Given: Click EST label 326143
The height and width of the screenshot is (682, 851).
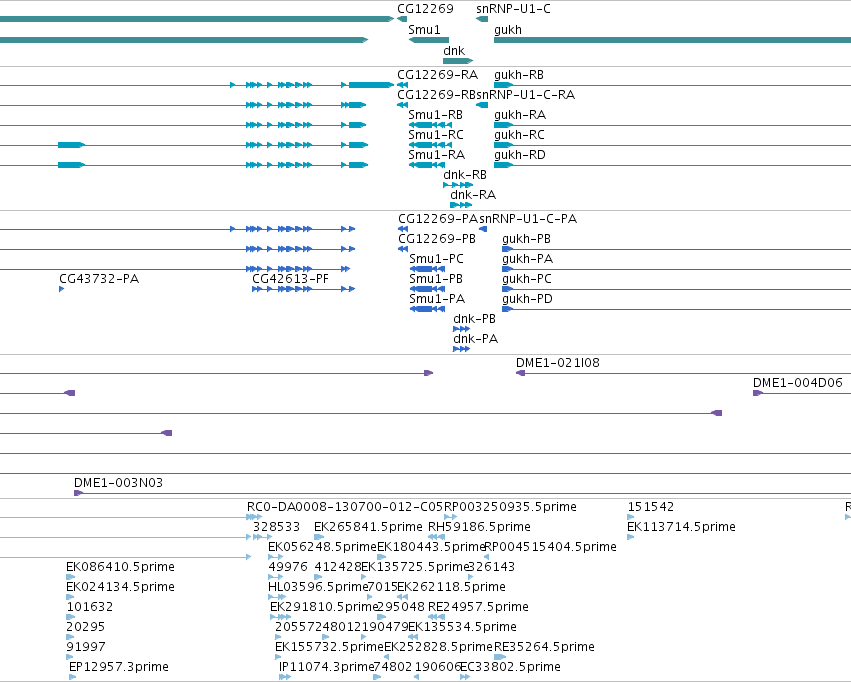Looking at the screenshot, I should click(492, 567).
